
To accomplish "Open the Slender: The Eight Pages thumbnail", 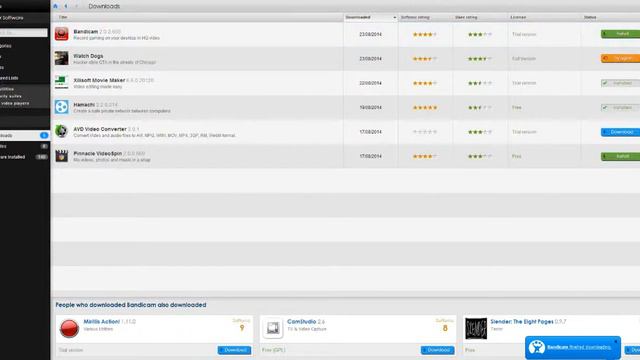I will (x=476, y=329).
